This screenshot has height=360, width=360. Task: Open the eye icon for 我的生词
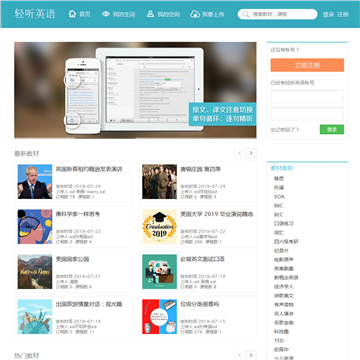click(106, 14)
